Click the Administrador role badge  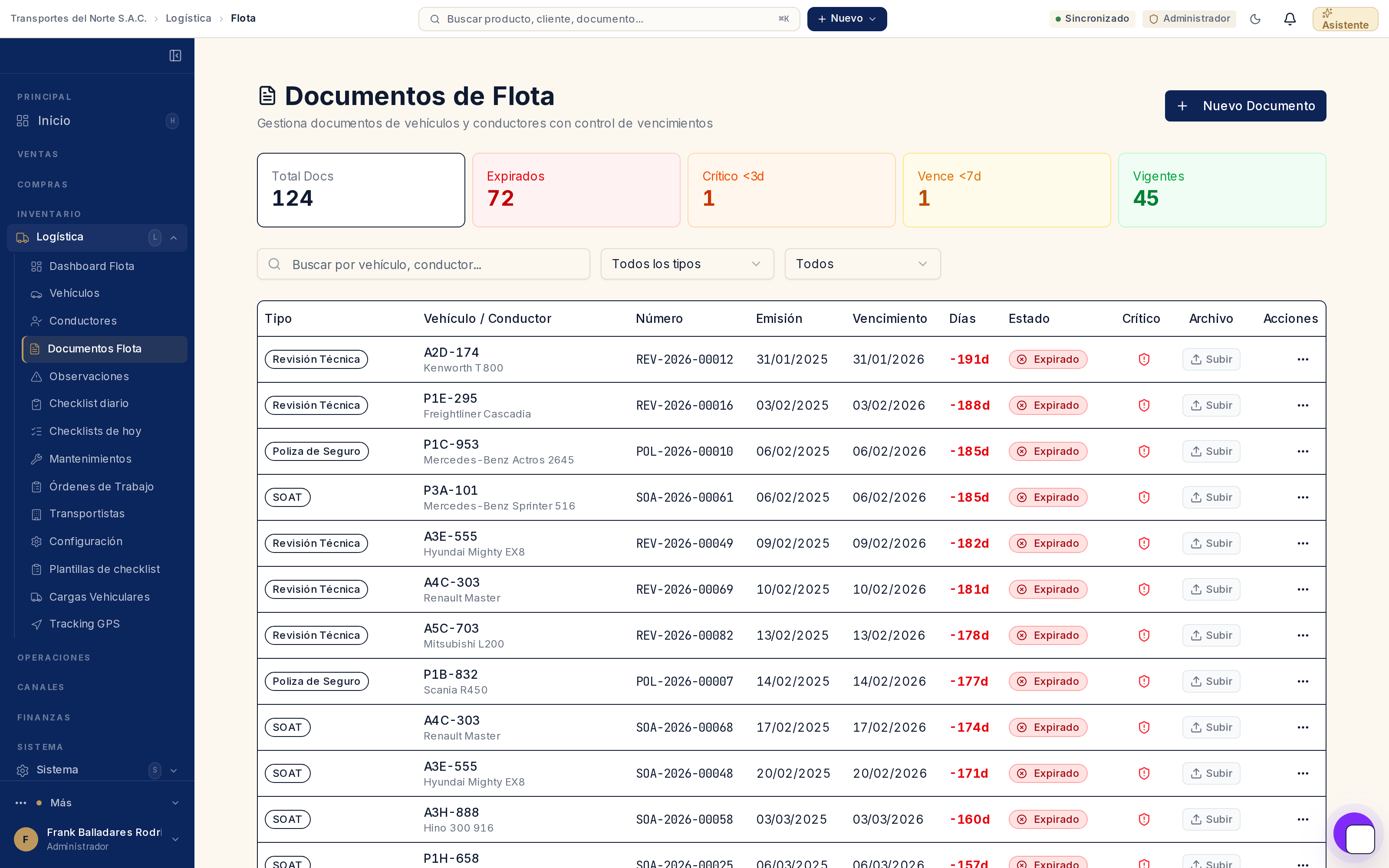click(1189, 19)
